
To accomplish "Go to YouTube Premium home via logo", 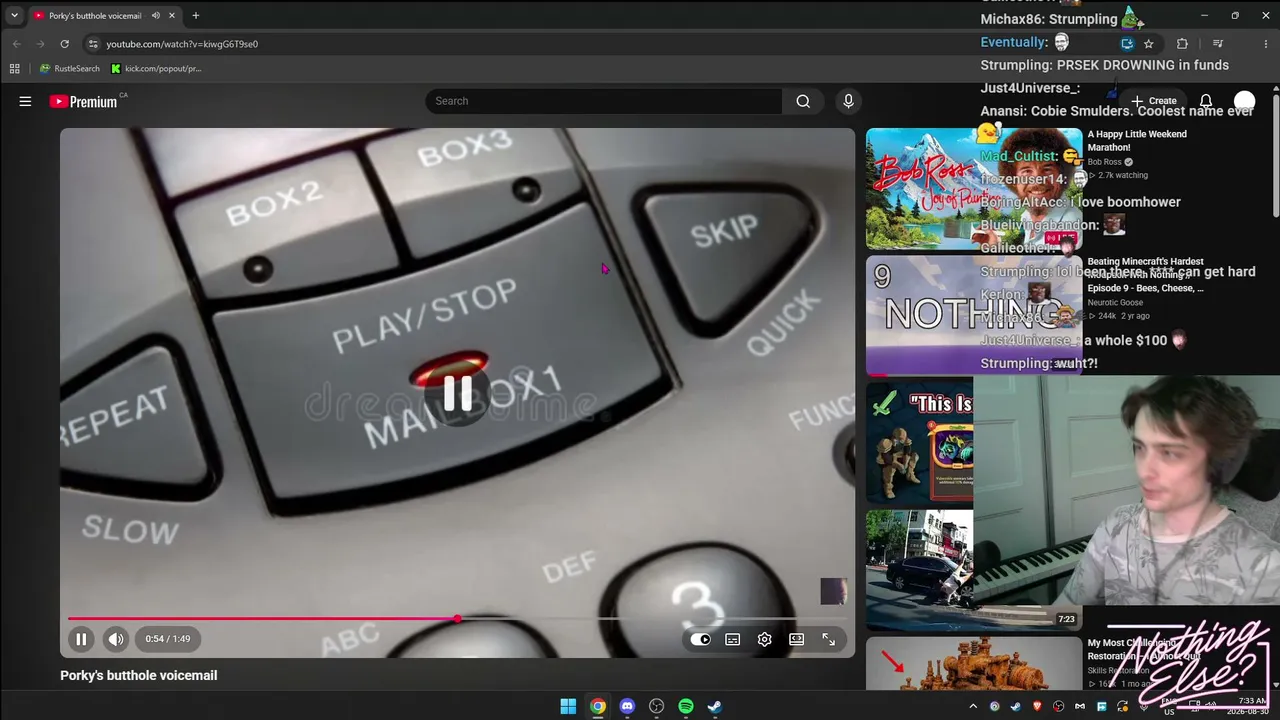I will [x=83, y=101].
